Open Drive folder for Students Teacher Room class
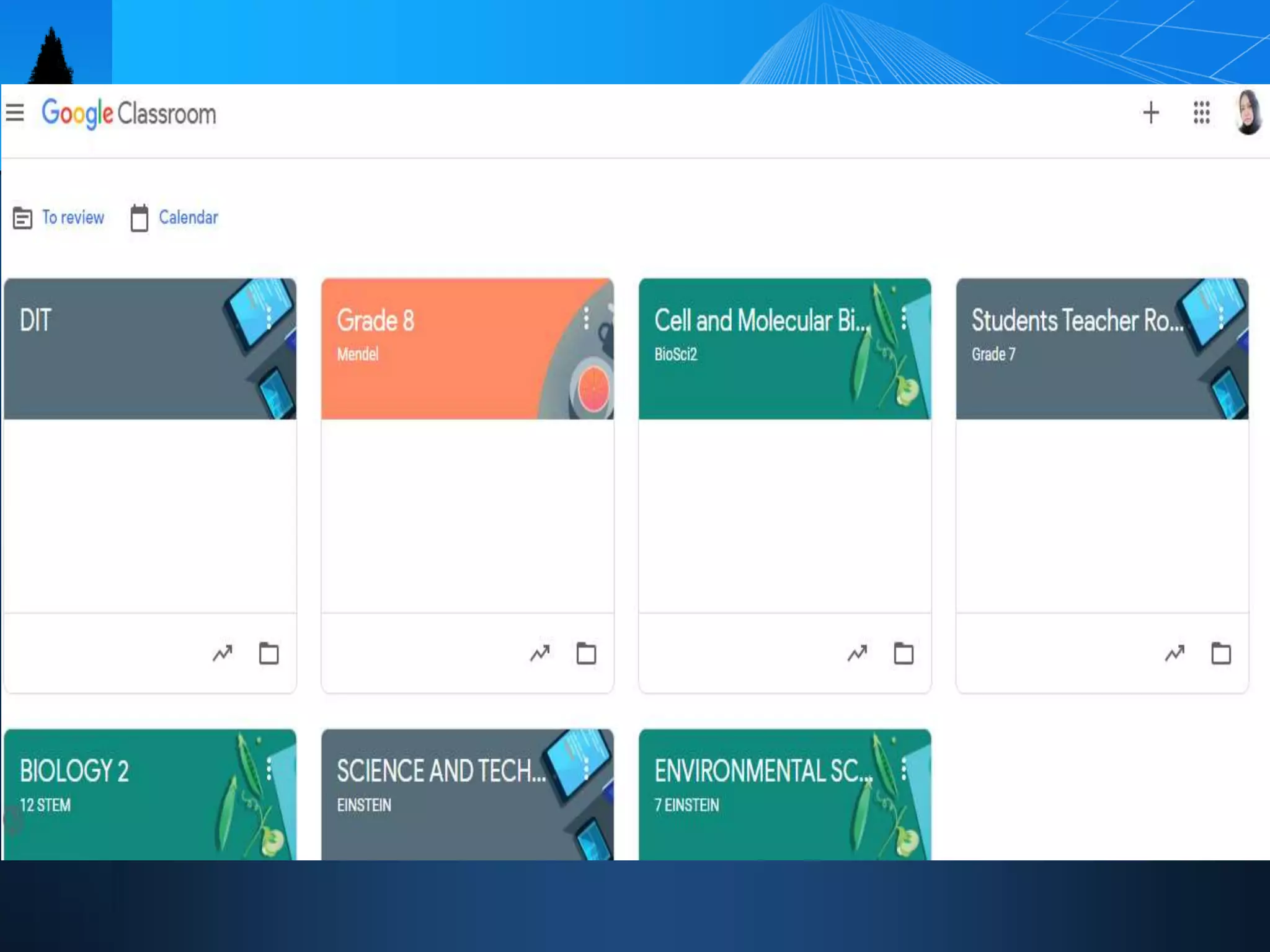Screen dimensions: 1270x952 (x=1221, y=653)
